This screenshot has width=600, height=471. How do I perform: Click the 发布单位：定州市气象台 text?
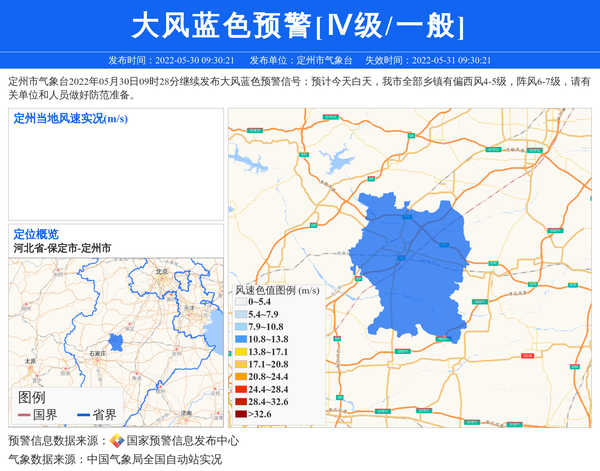point(301,60)
